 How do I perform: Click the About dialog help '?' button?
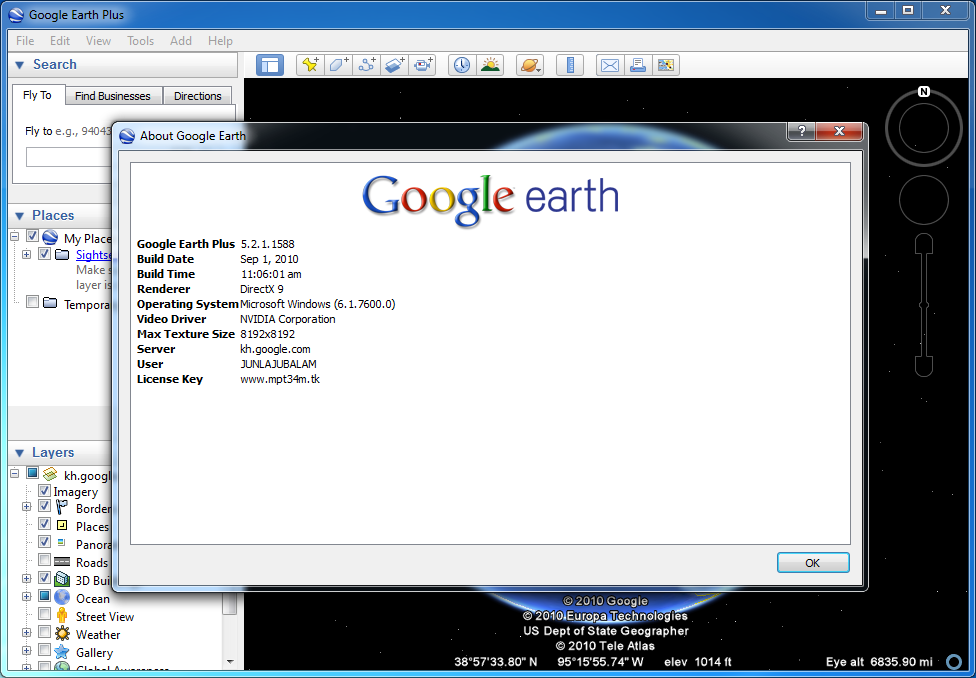(802, 131)
